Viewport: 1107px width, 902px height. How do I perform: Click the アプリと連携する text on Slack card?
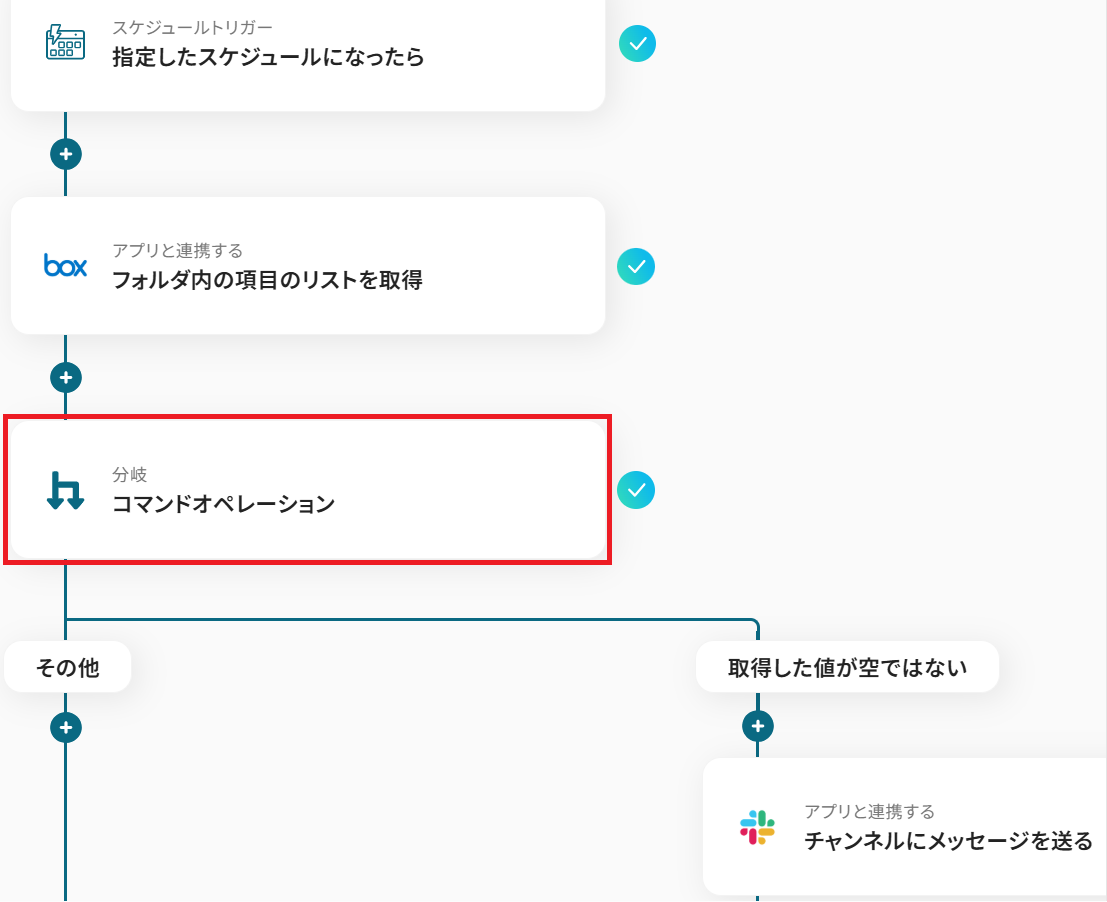click(x=869, y=812)
